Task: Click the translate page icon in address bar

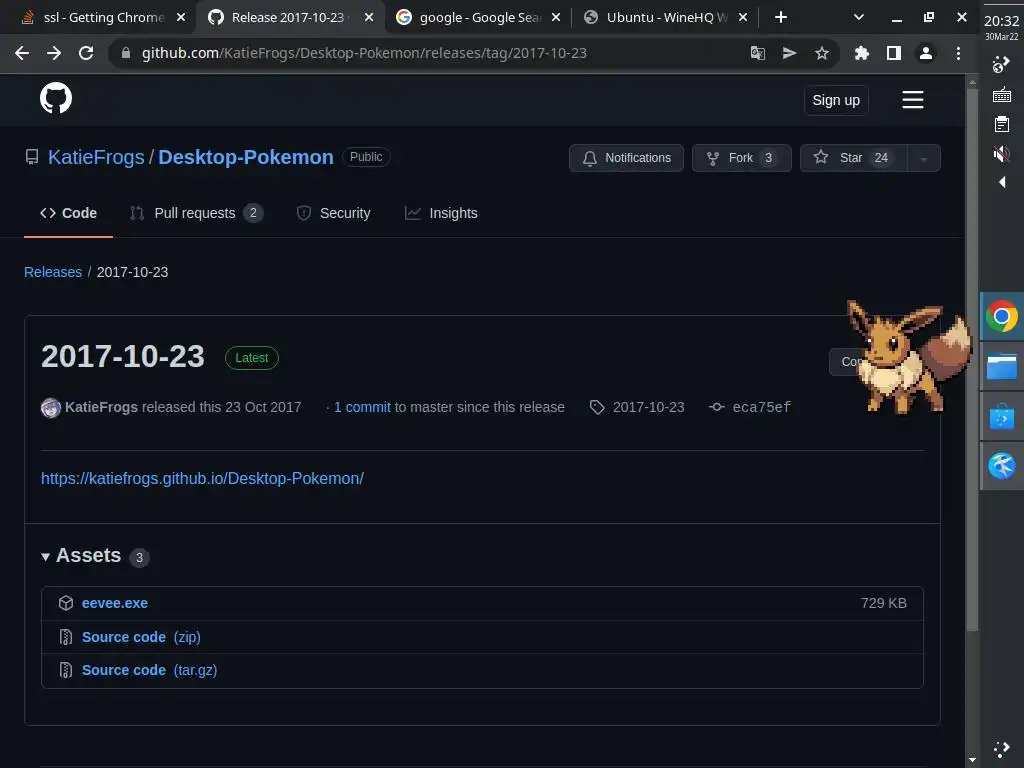Action: (758, 53)
